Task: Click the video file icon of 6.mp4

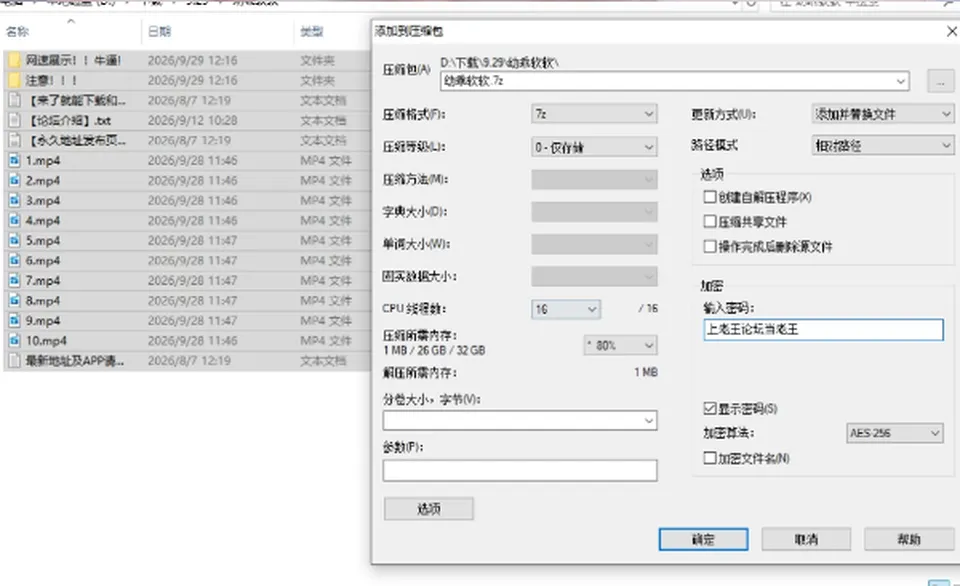Action: pos(15,260)
